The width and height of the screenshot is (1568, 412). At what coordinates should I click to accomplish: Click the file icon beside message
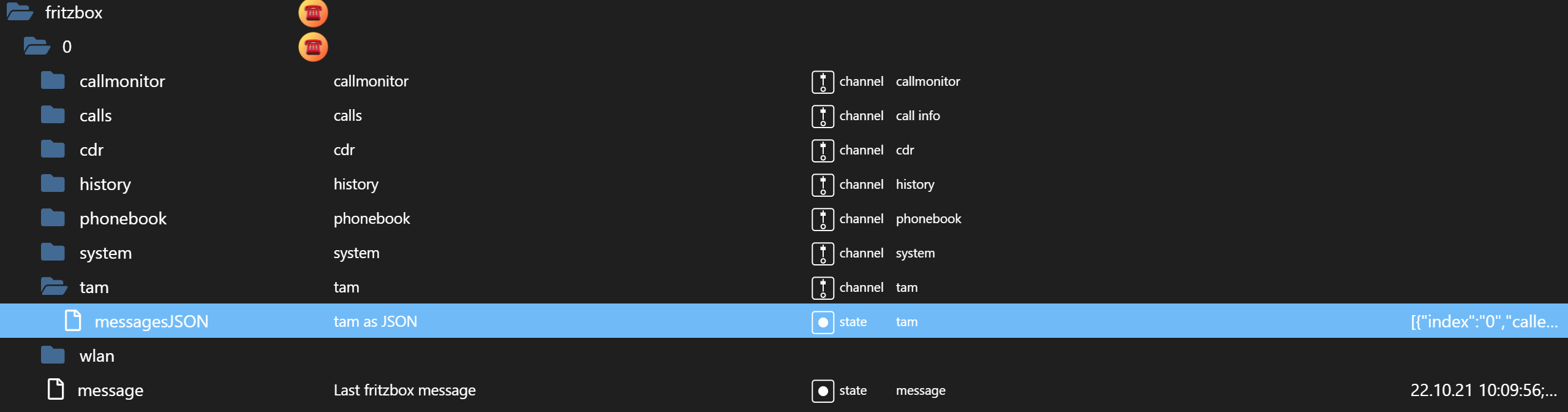coord(56,389)
